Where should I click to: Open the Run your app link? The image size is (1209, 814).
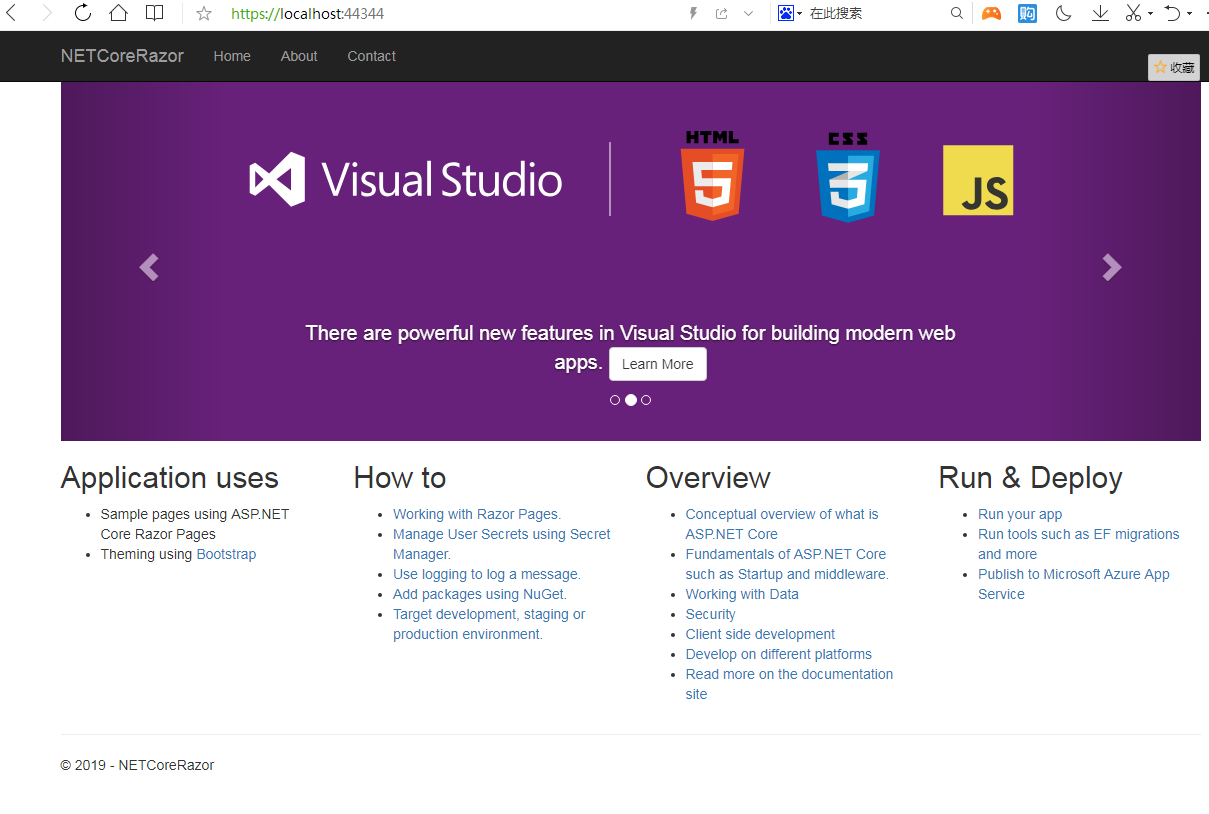(x=1020, y=514)
